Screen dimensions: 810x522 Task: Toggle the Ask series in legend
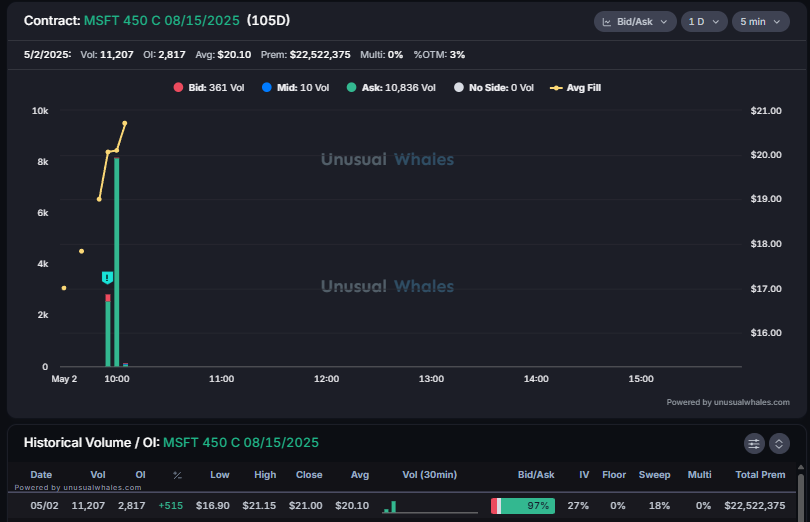(x=391, y=88)
